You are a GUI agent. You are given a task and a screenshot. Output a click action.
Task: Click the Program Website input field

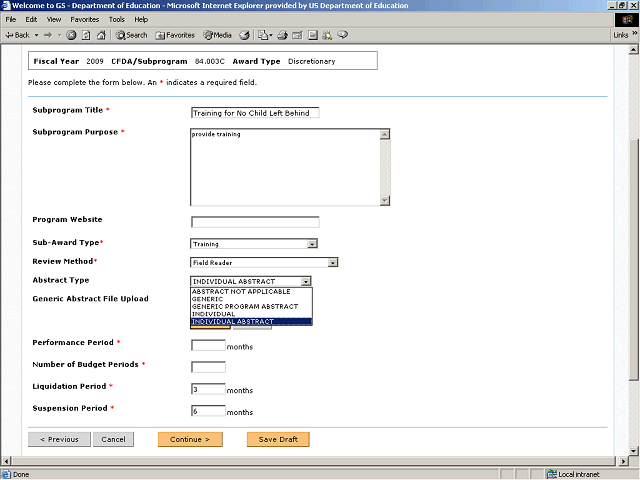(255, 222)
